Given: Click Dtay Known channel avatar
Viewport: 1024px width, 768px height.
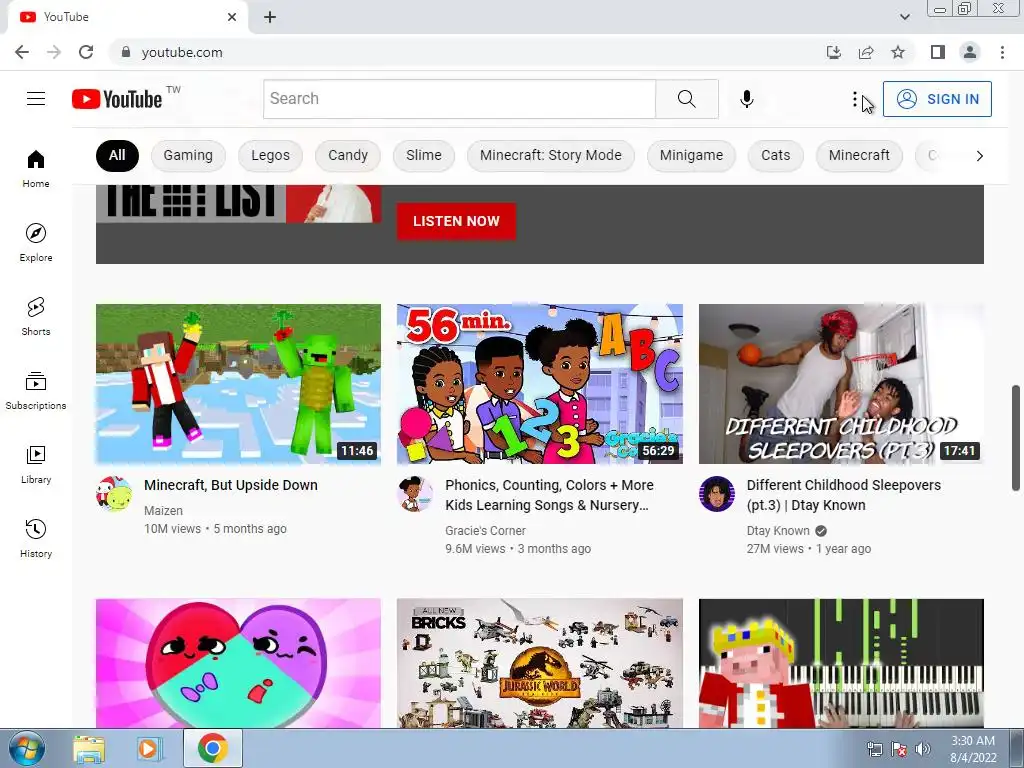Looking at the screenshot, I should 716,494.
